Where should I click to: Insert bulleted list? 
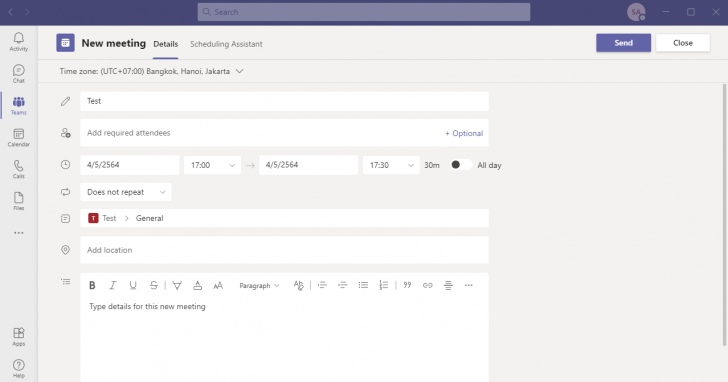[x=363, y=285]
